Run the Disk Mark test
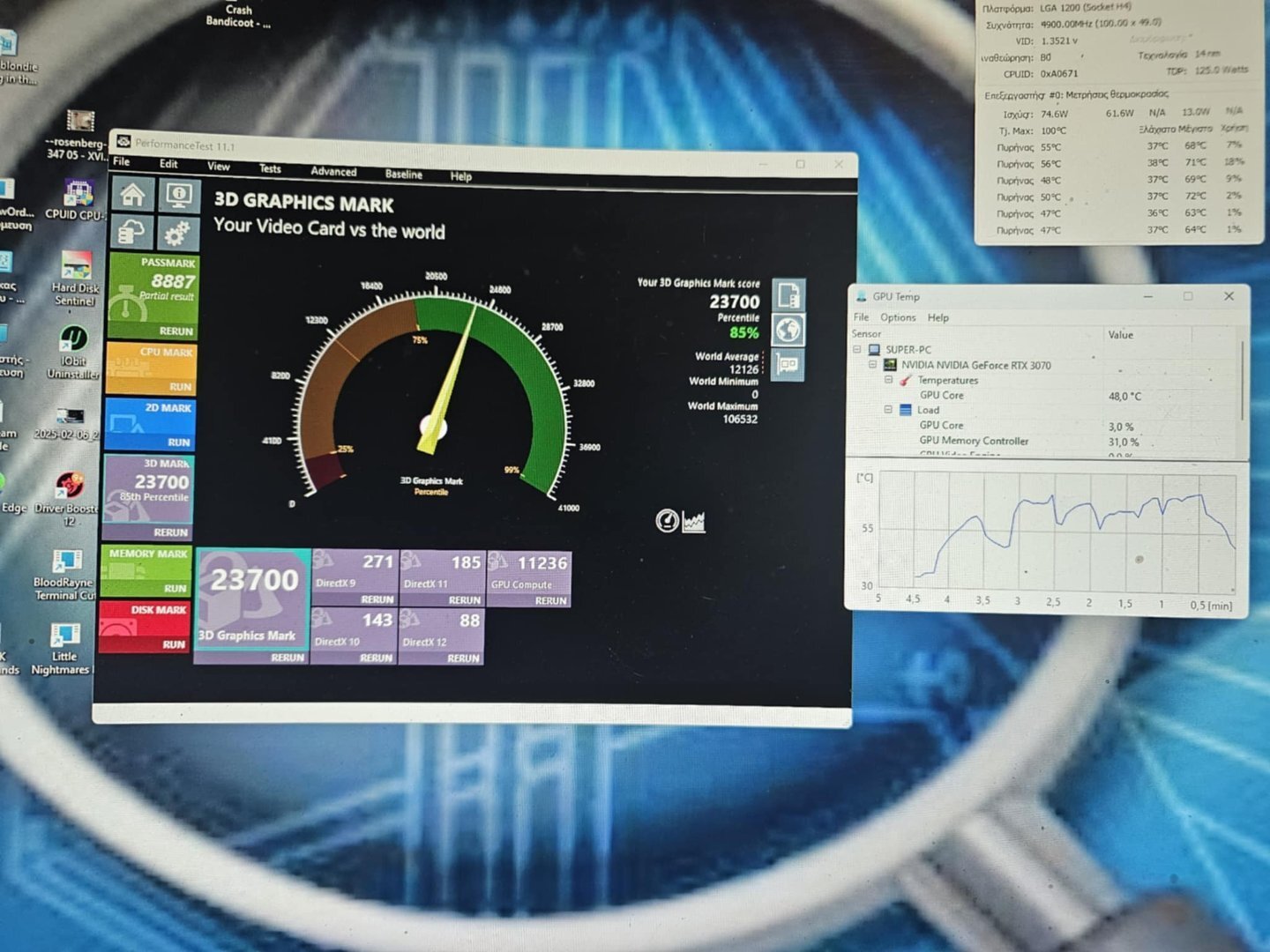 tap(174, 644)
